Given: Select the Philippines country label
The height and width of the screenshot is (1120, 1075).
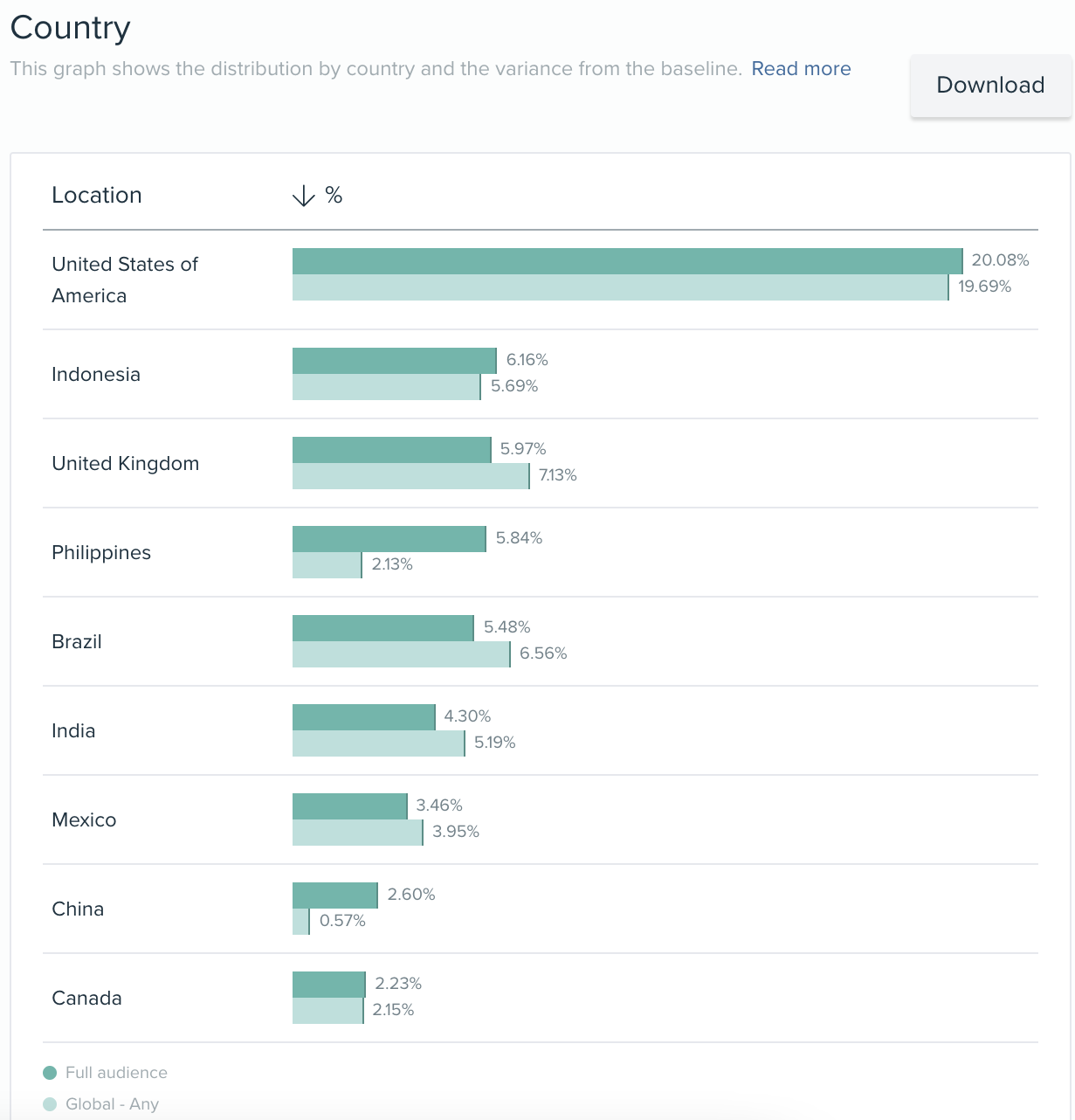Looking at the screenshot, I should point(101,553).
